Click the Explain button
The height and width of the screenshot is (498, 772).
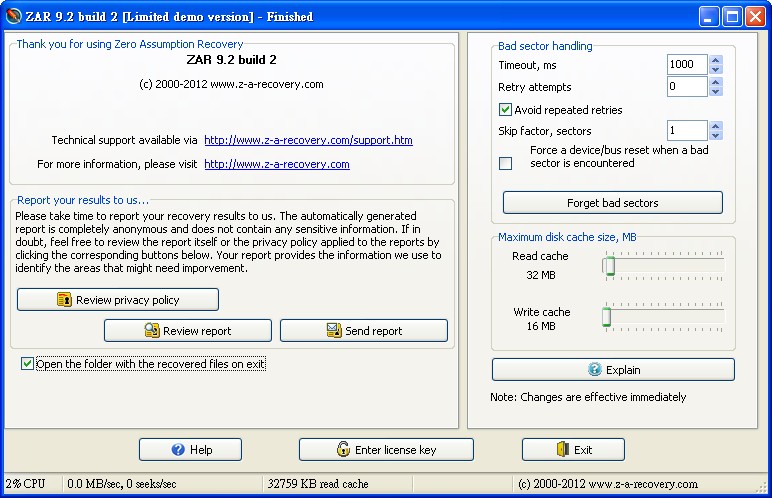613,369
